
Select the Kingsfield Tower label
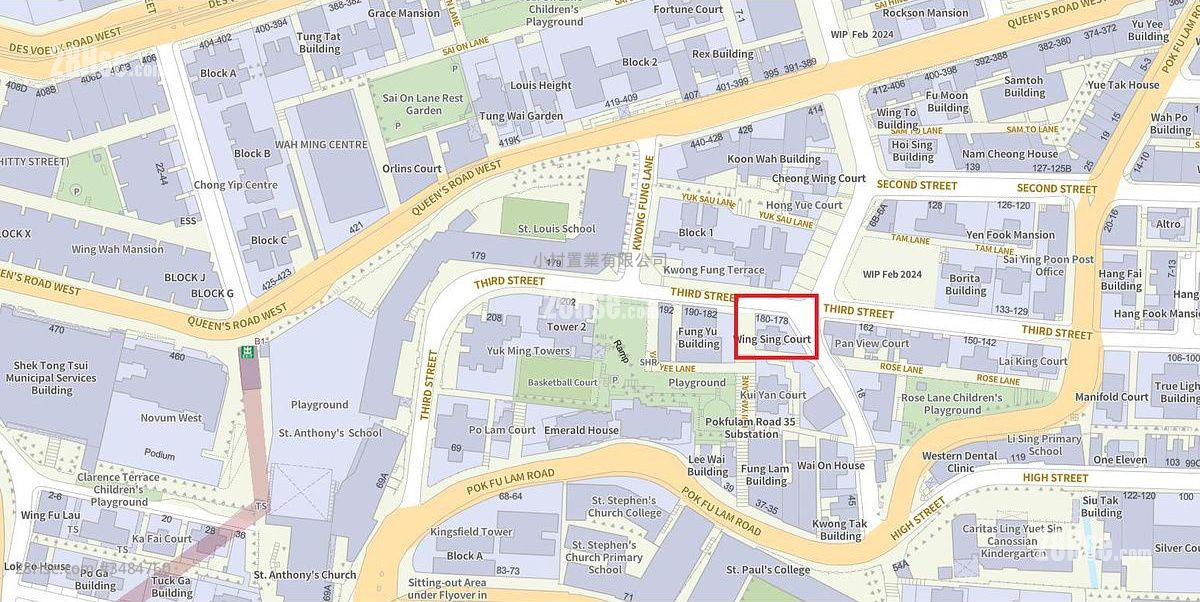point(470,532)
